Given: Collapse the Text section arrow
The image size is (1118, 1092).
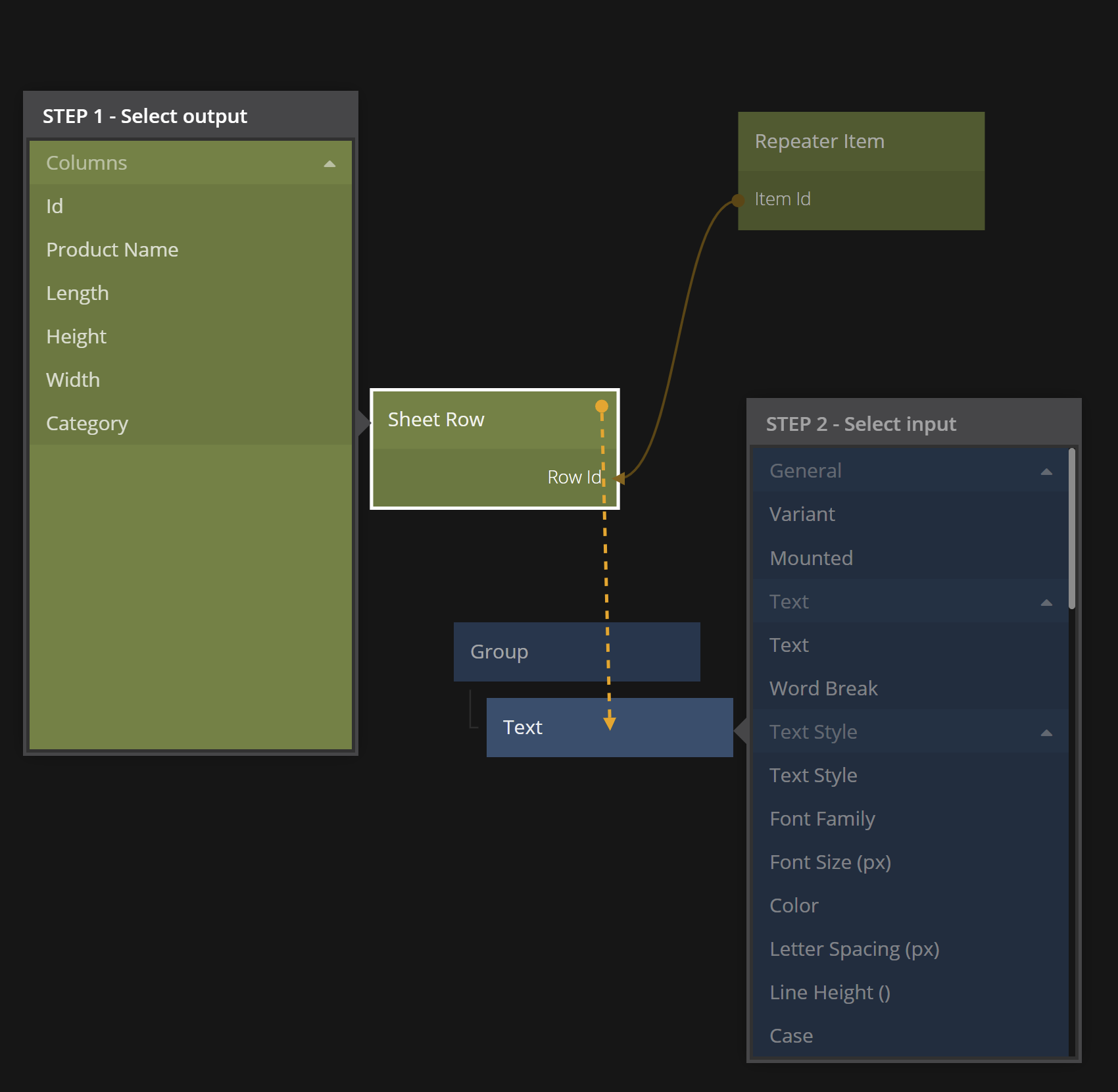Looking at the screenshot, I should (1046, 603).
